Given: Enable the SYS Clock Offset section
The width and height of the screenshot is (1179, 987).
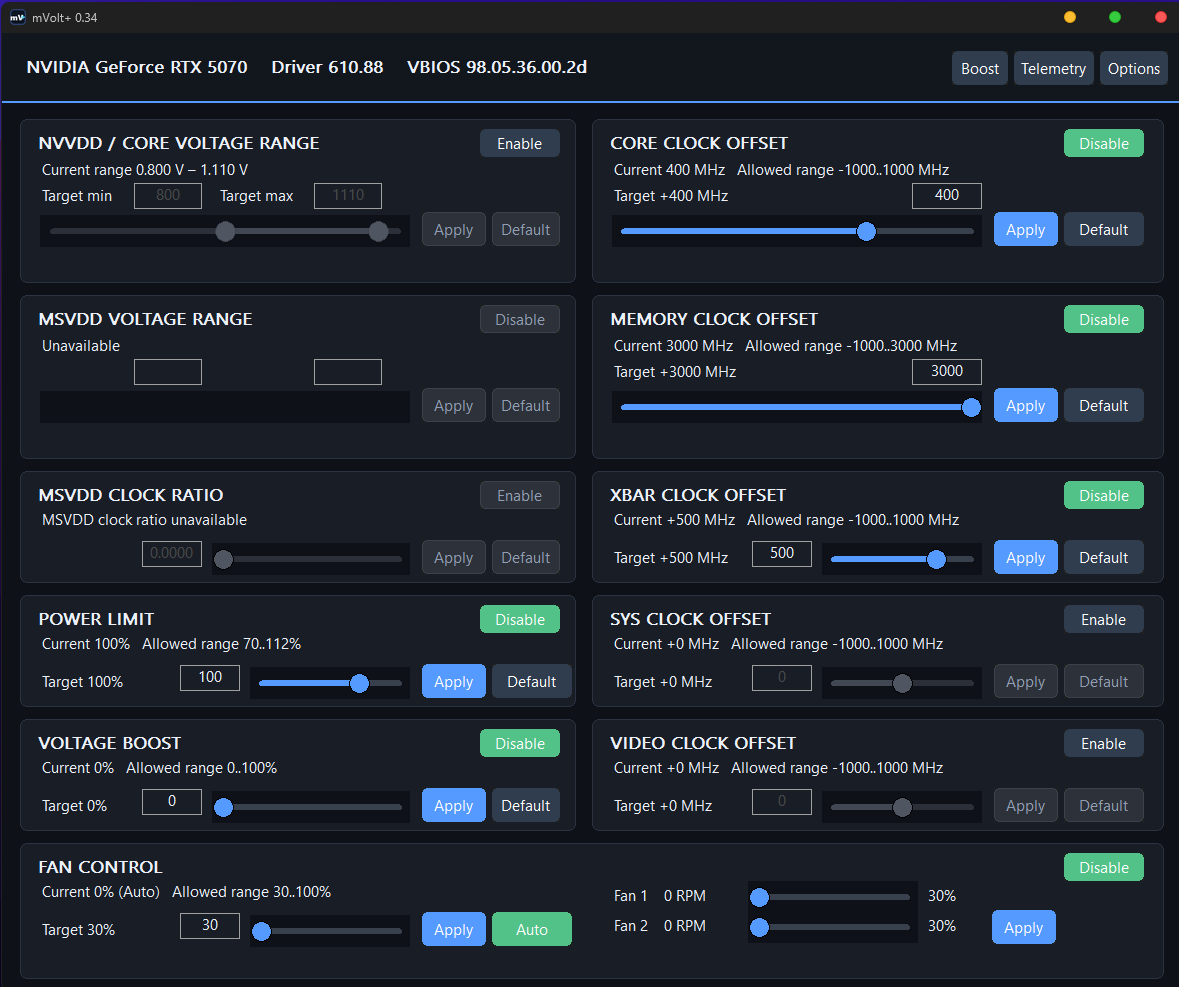Looking at the screenshot, I should tap(1104, 619).
